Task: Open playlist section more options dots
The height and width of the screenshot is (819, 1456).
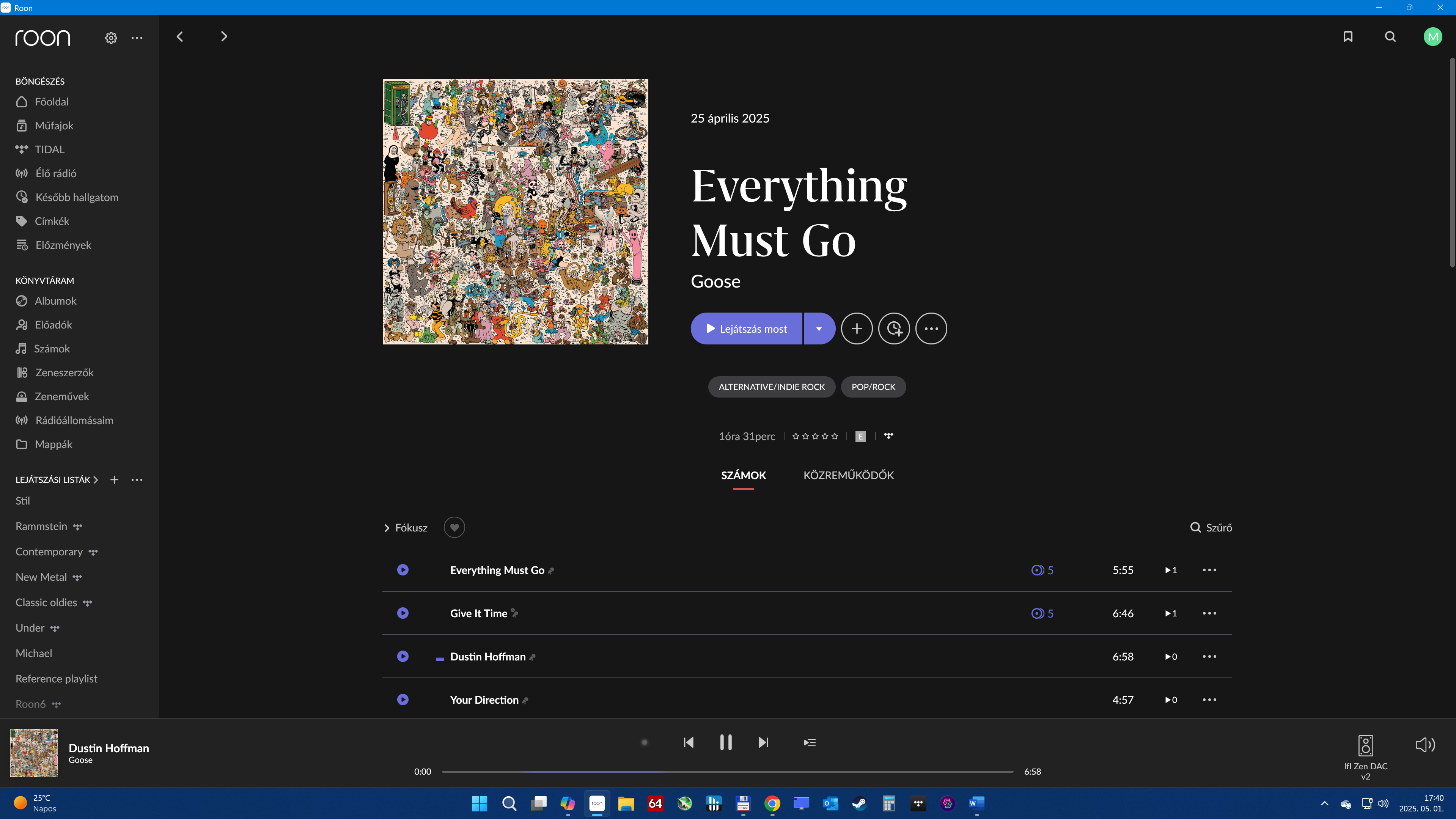Action: coord(137,479)
